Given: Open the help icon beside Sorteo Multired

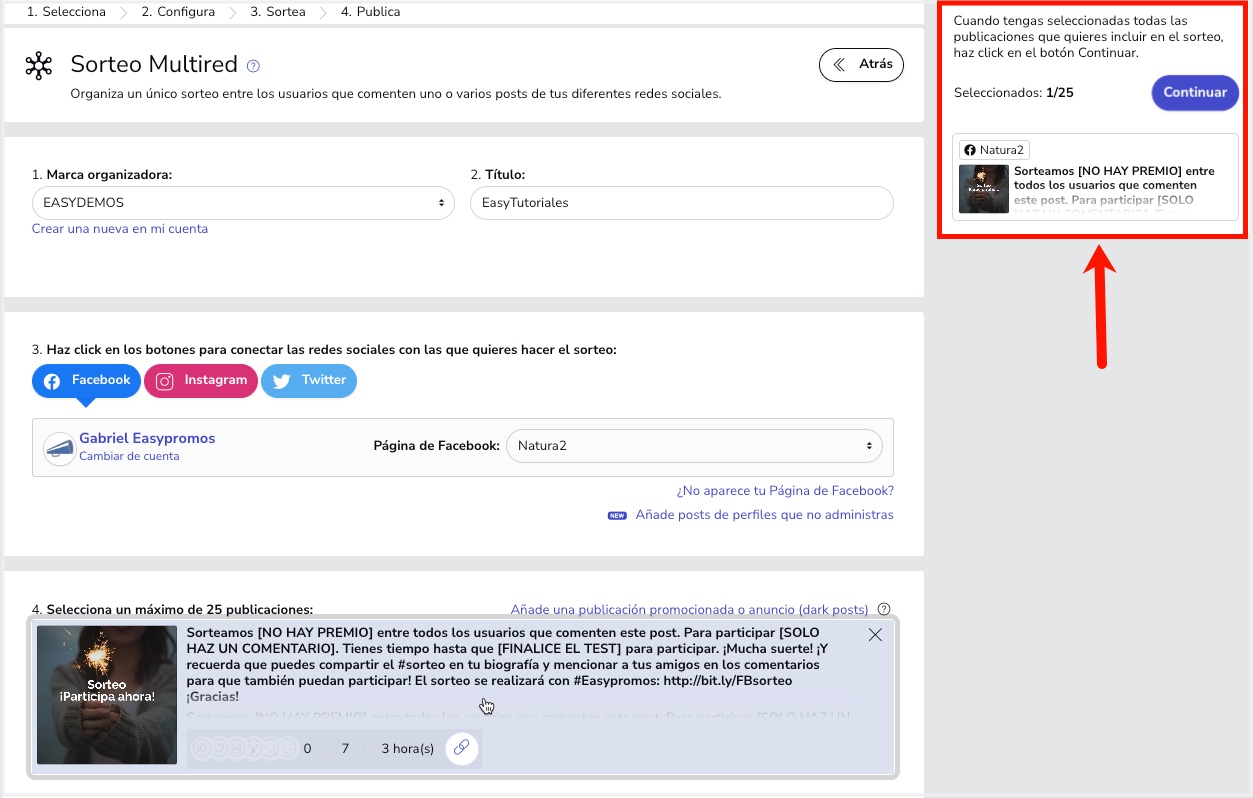Looking at the screenshot, I should click(x=253, y=66).
